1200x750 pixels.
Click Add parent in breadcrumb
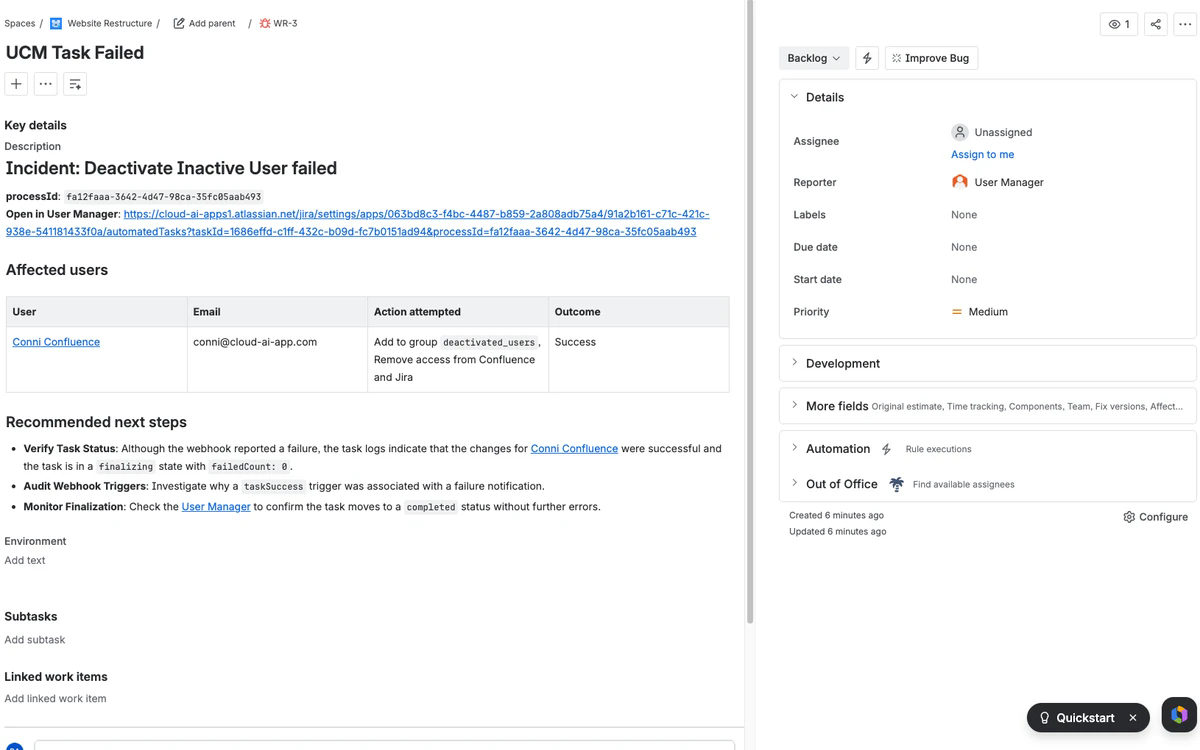tap(212, 23)
